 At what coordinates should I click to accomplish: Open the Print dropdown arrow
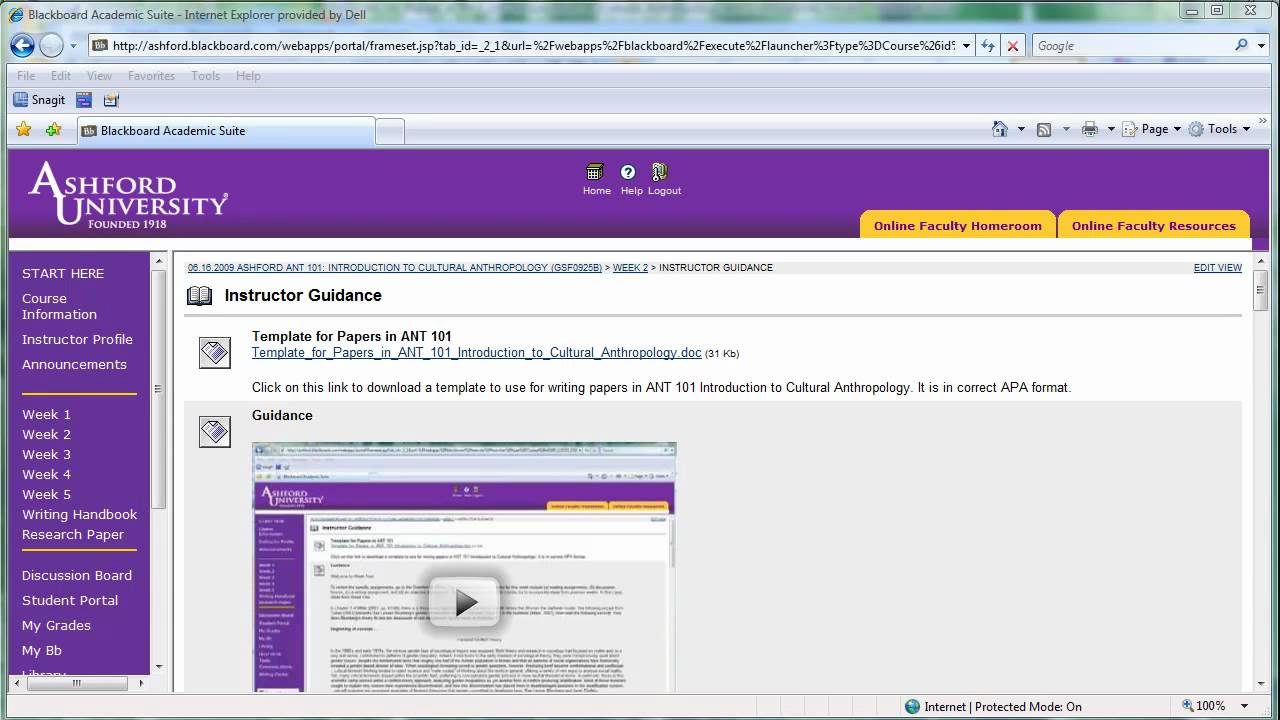(x=1111, y=129)
